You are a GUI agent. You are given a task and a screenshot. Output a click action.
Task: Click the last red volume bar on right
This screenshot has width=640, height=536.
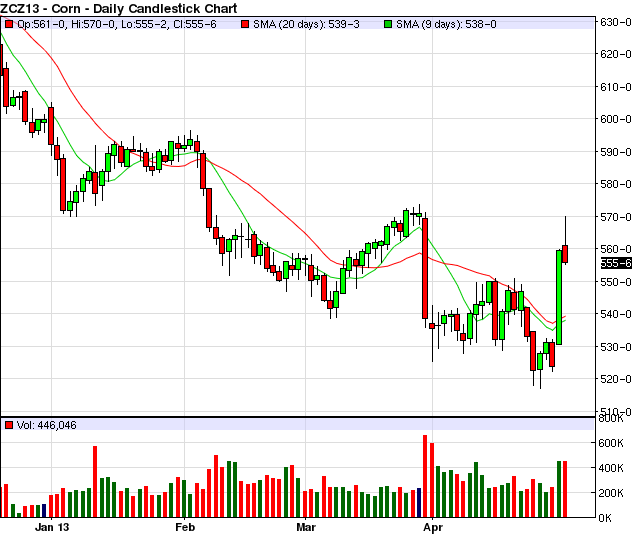point(565,489)
